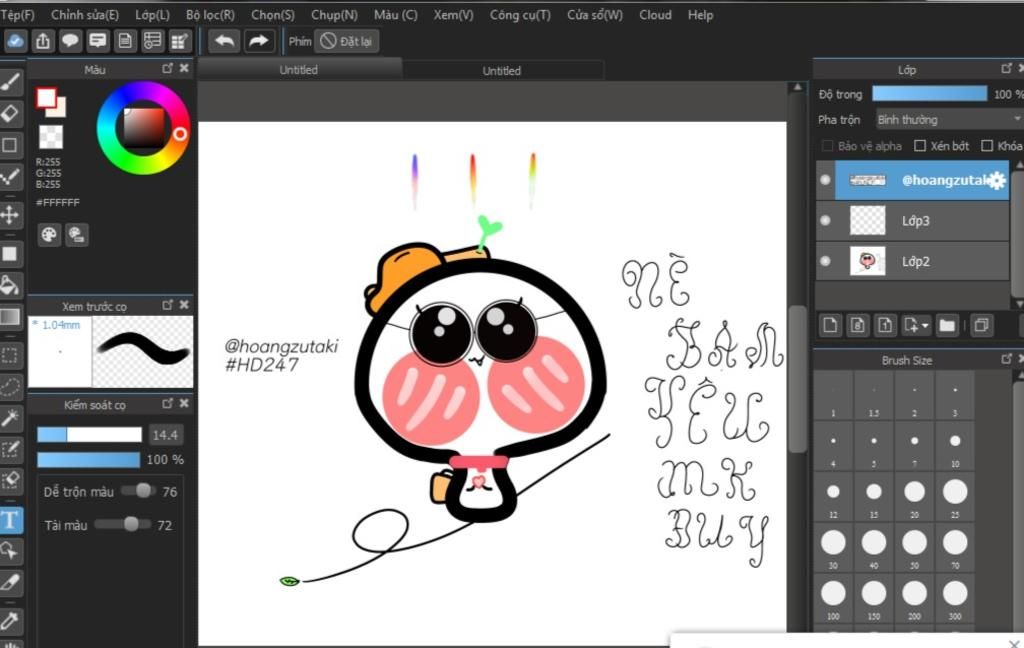Viewport: 1024px width, 648px height.
Task: Select the Lớp2 layer thumbnail
Action: point(867,261)
